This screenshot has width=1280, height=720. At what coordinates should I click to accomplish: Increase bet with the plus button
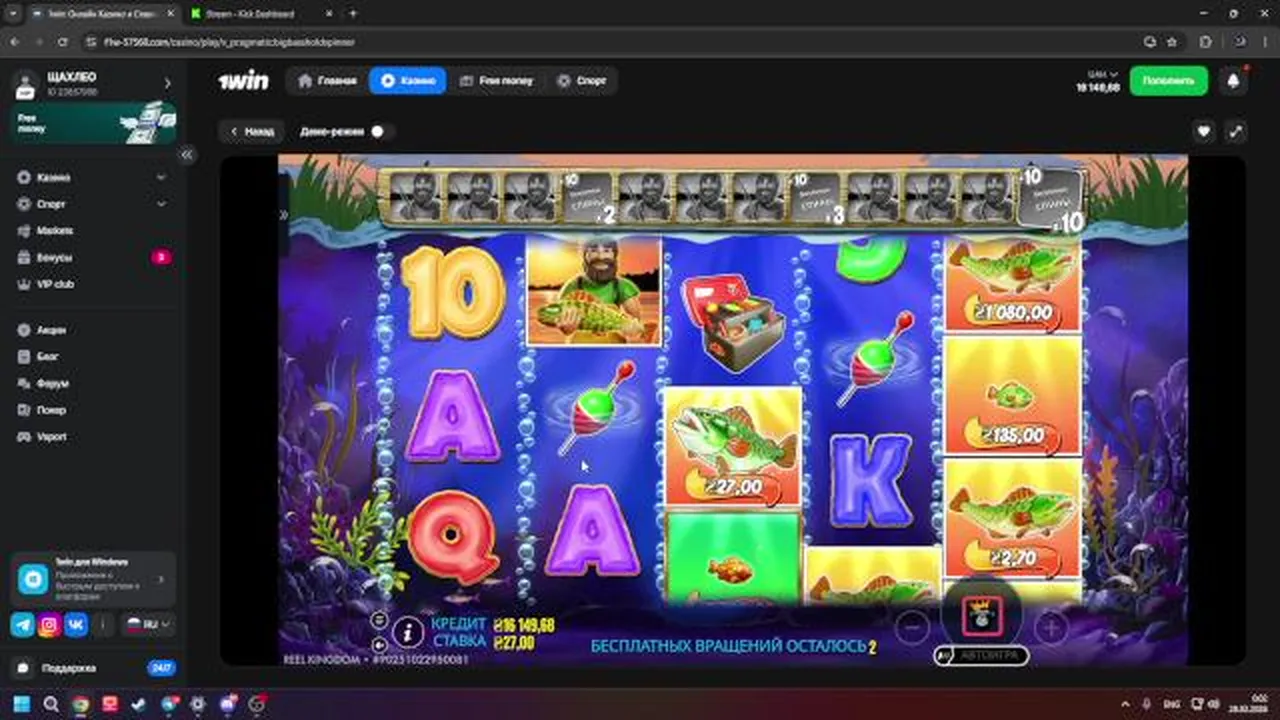(x=1050, y=627)
